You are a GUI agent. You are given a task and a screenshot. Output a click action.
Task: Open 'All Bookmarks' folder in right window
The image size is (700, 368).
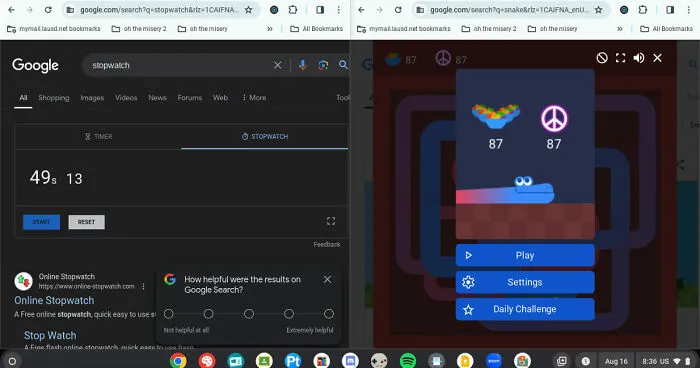coord(667,29)
